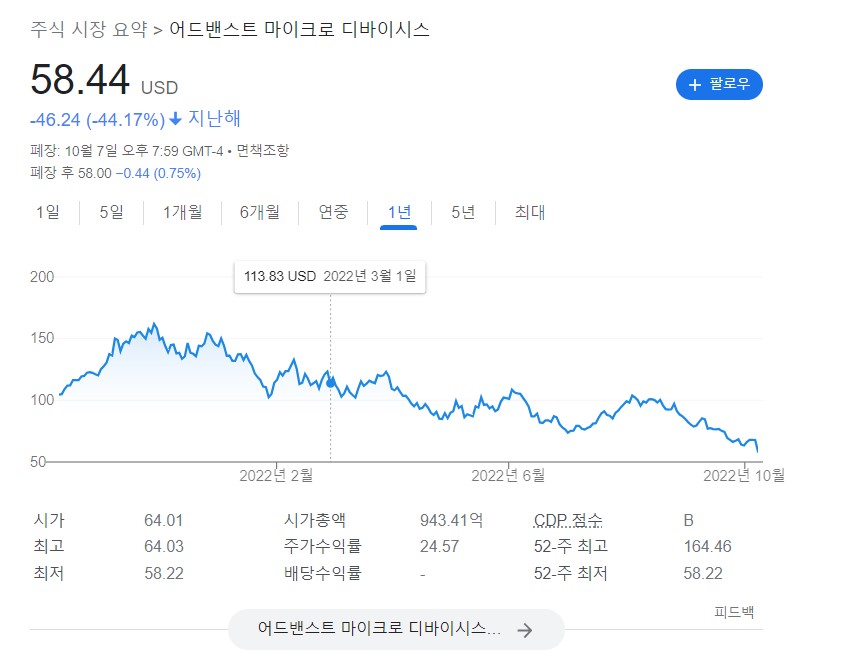Open the CDP 점수 label
This screenshot has width=842, height=652.
coord(568,520)
